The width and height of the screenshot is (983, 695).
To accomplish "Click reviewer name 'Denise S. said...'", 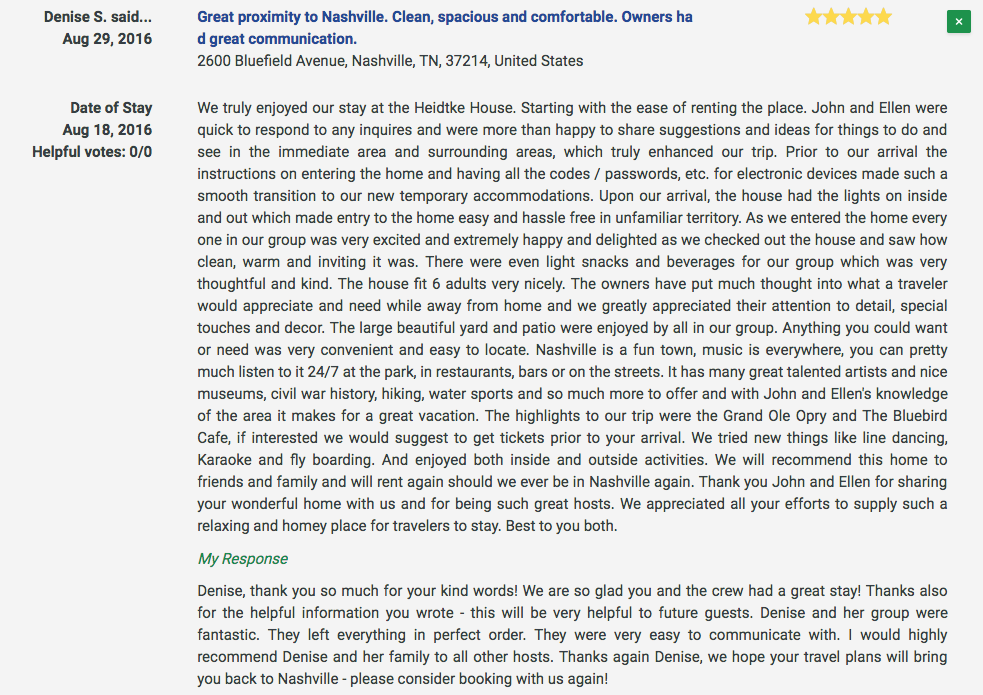I will (x=98, y=17).
